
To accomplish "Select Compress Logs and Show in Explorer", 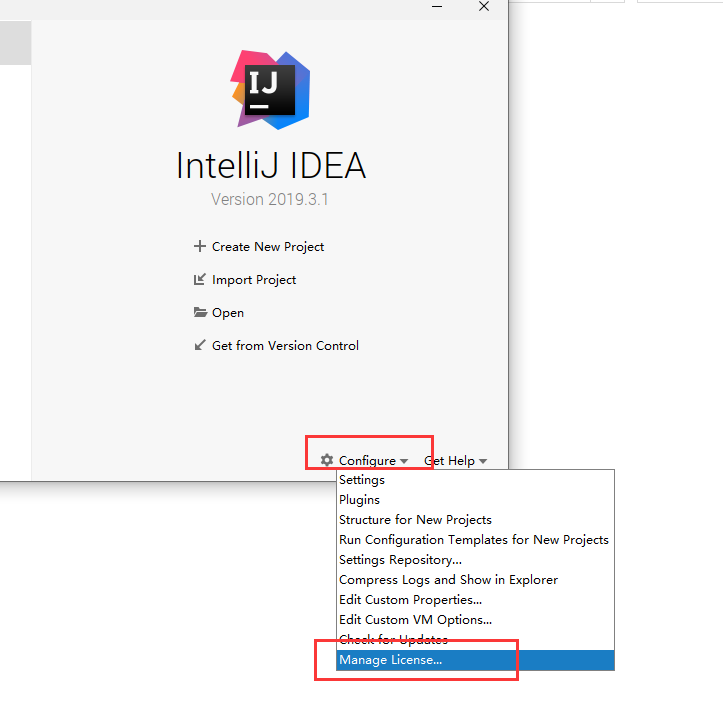I will pos(475,580).
